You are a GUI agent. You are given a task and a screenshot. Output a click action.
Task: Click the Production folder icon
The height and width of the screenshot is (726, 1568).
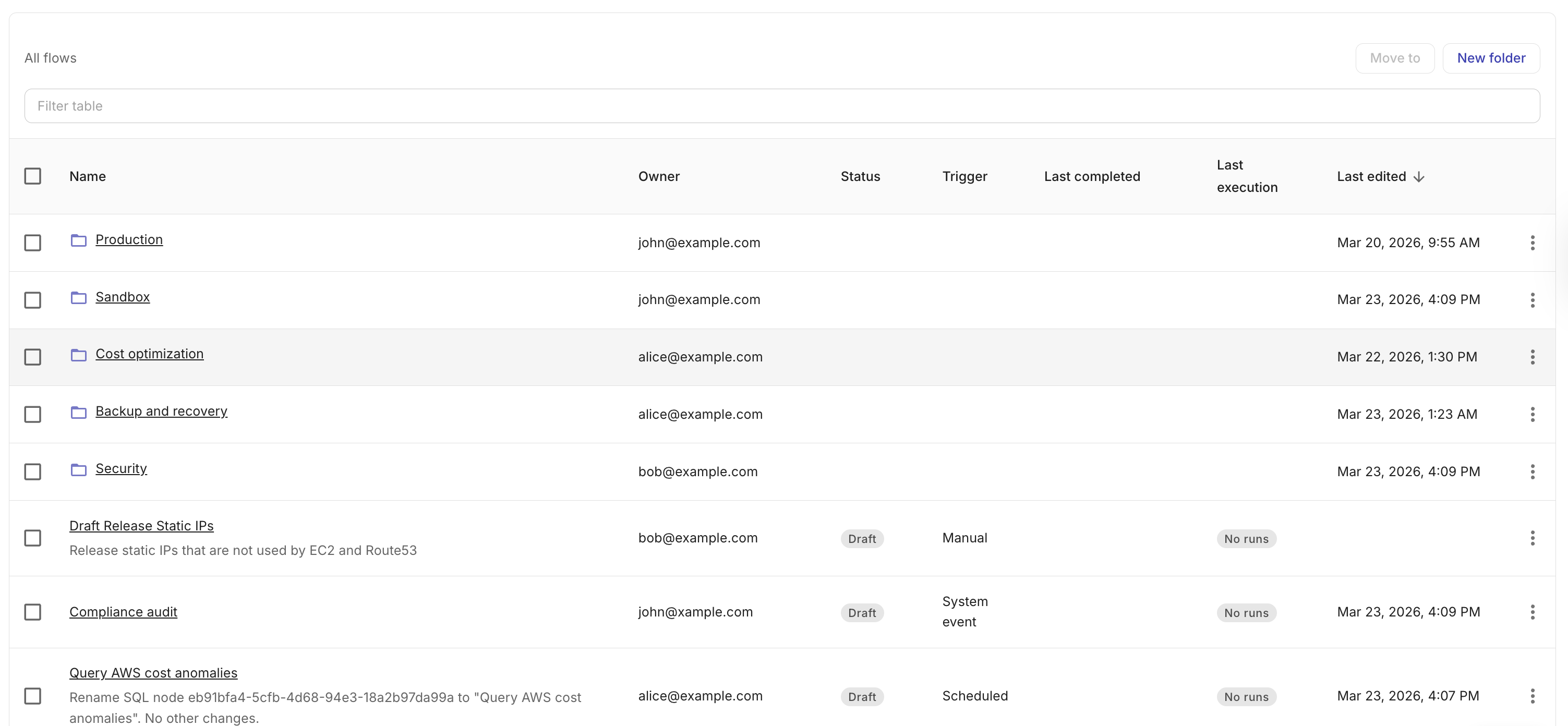tap(79, 240)
